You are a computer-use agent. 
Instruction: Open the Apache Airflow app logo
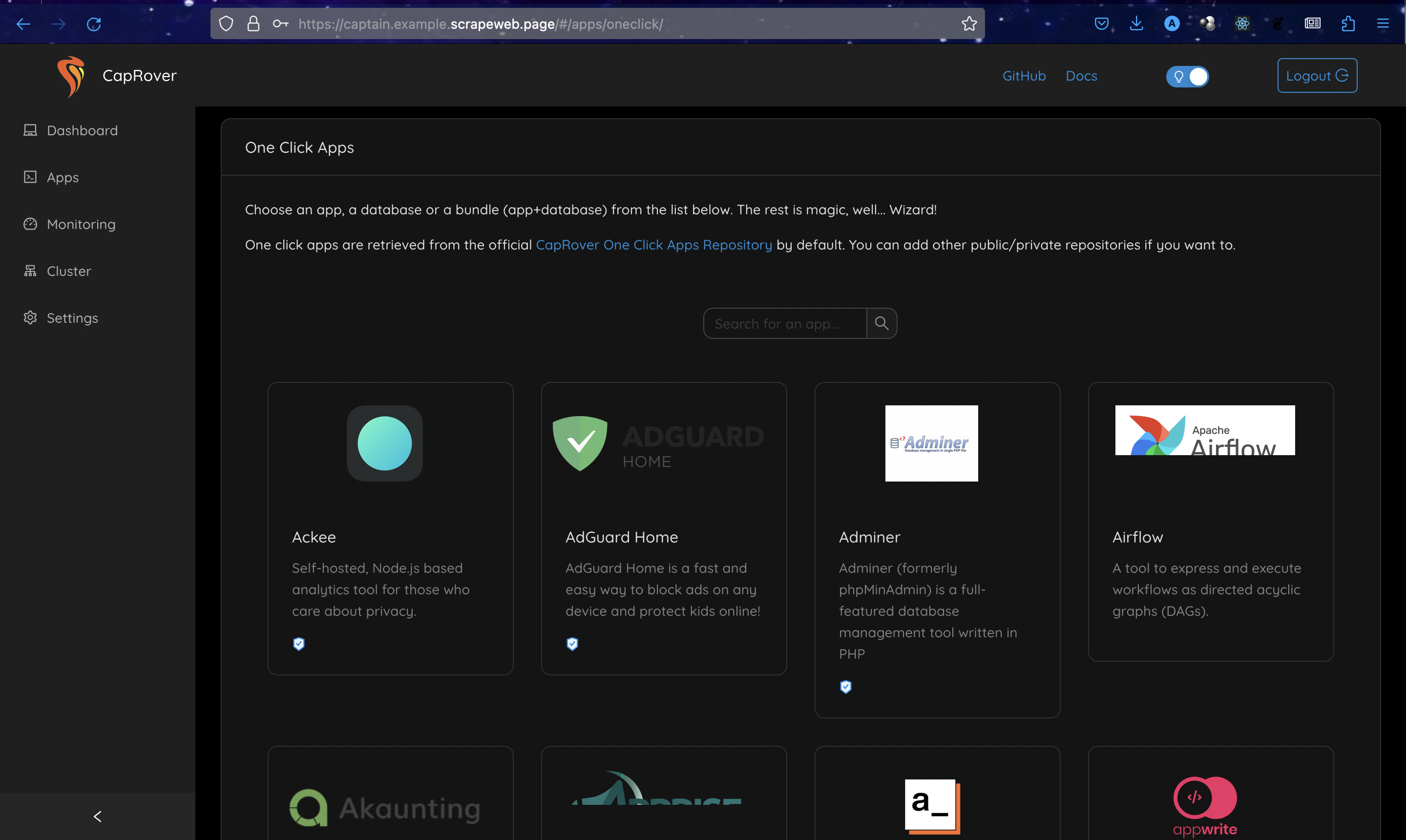[1204, 430]
